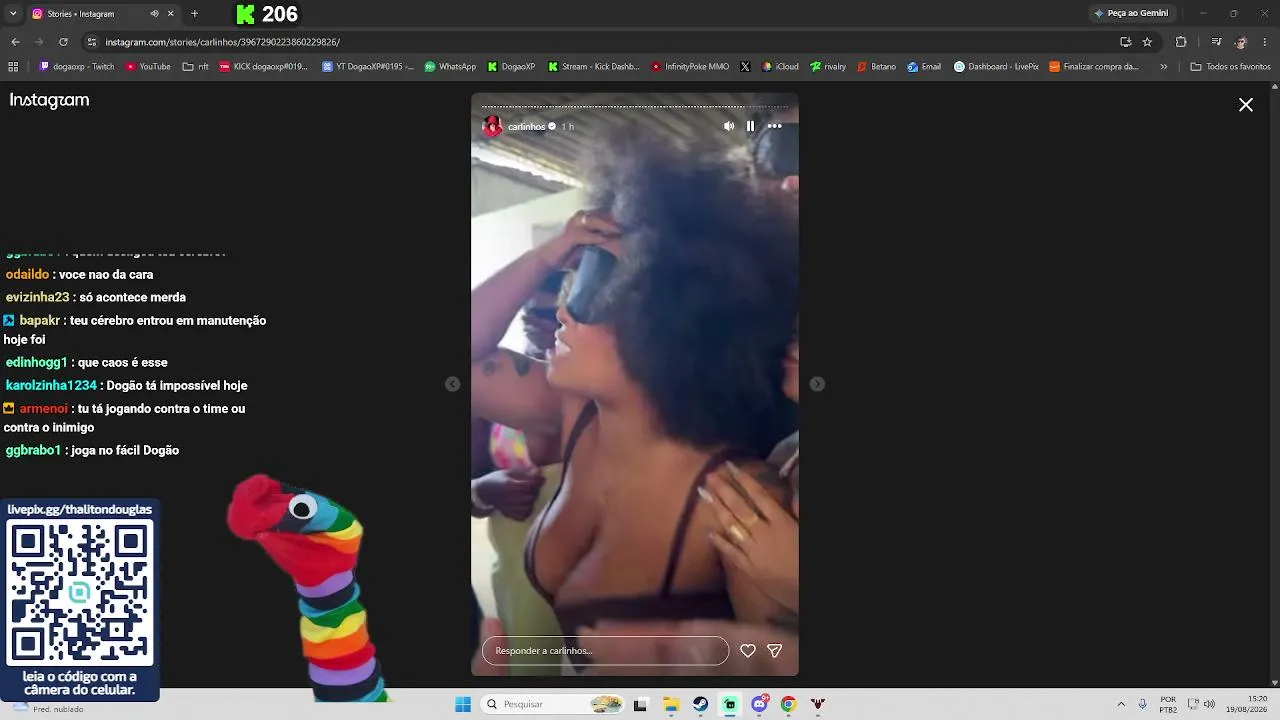Image resolution: width=1280 pixels, height=720 pixels.
Task: Click the instagram.com address bar
Action: tap(600, 42)
